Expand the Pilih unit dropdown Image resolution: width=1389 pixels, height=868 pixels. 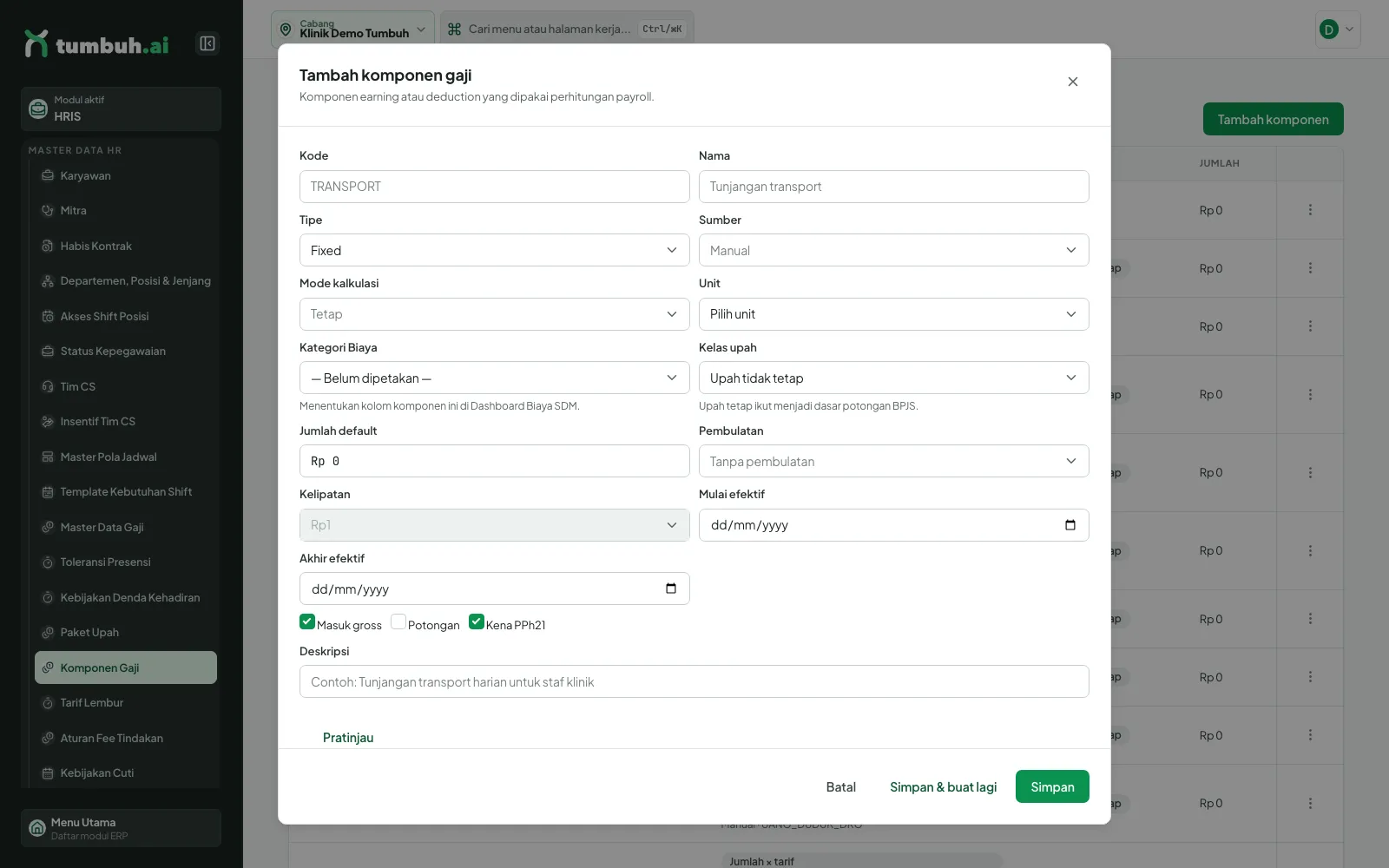pyautogui.click(x=894, y=314)
